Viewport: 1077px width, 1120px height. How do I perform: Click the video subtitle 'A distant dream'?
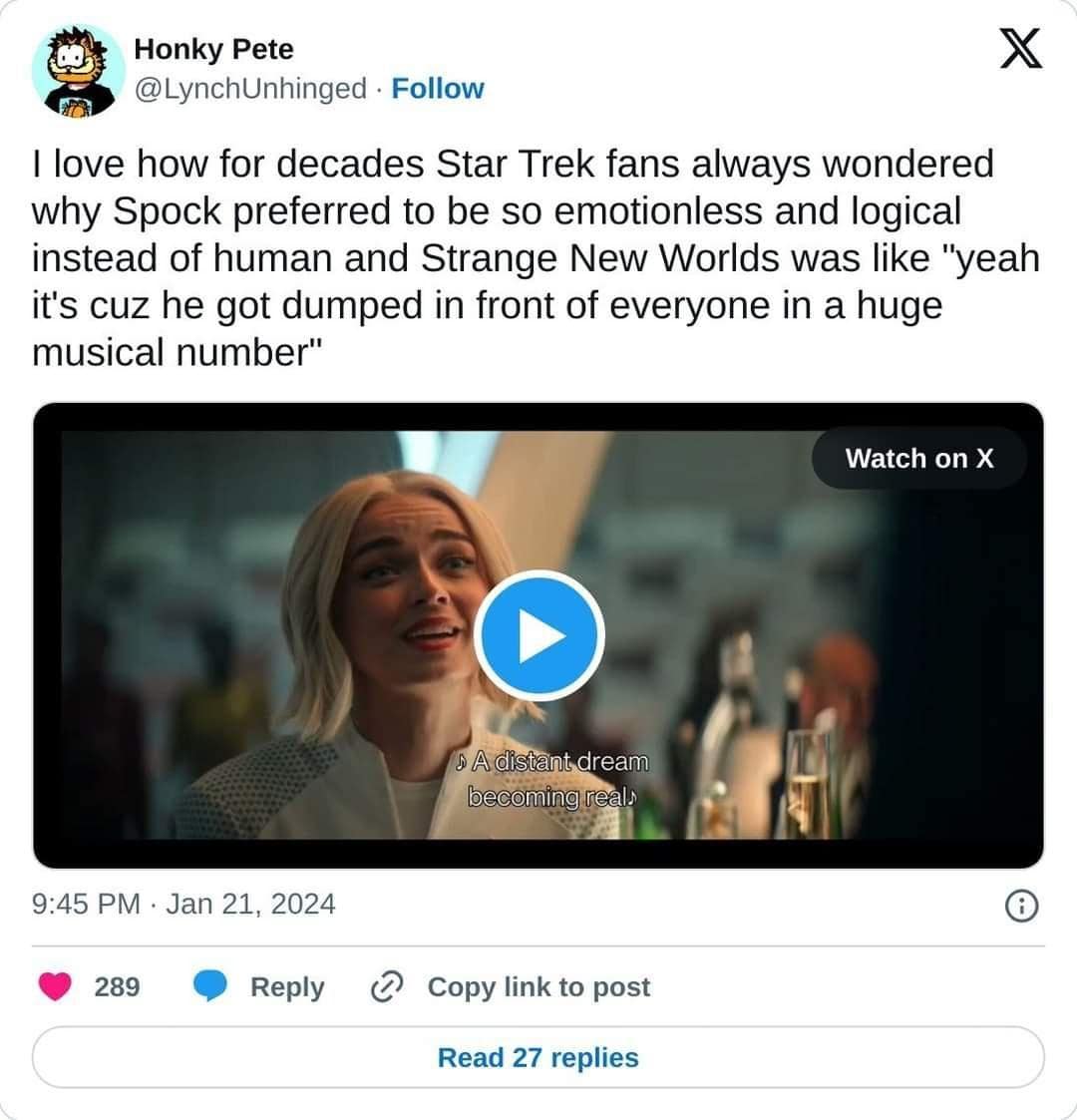(x=551, y=762)
